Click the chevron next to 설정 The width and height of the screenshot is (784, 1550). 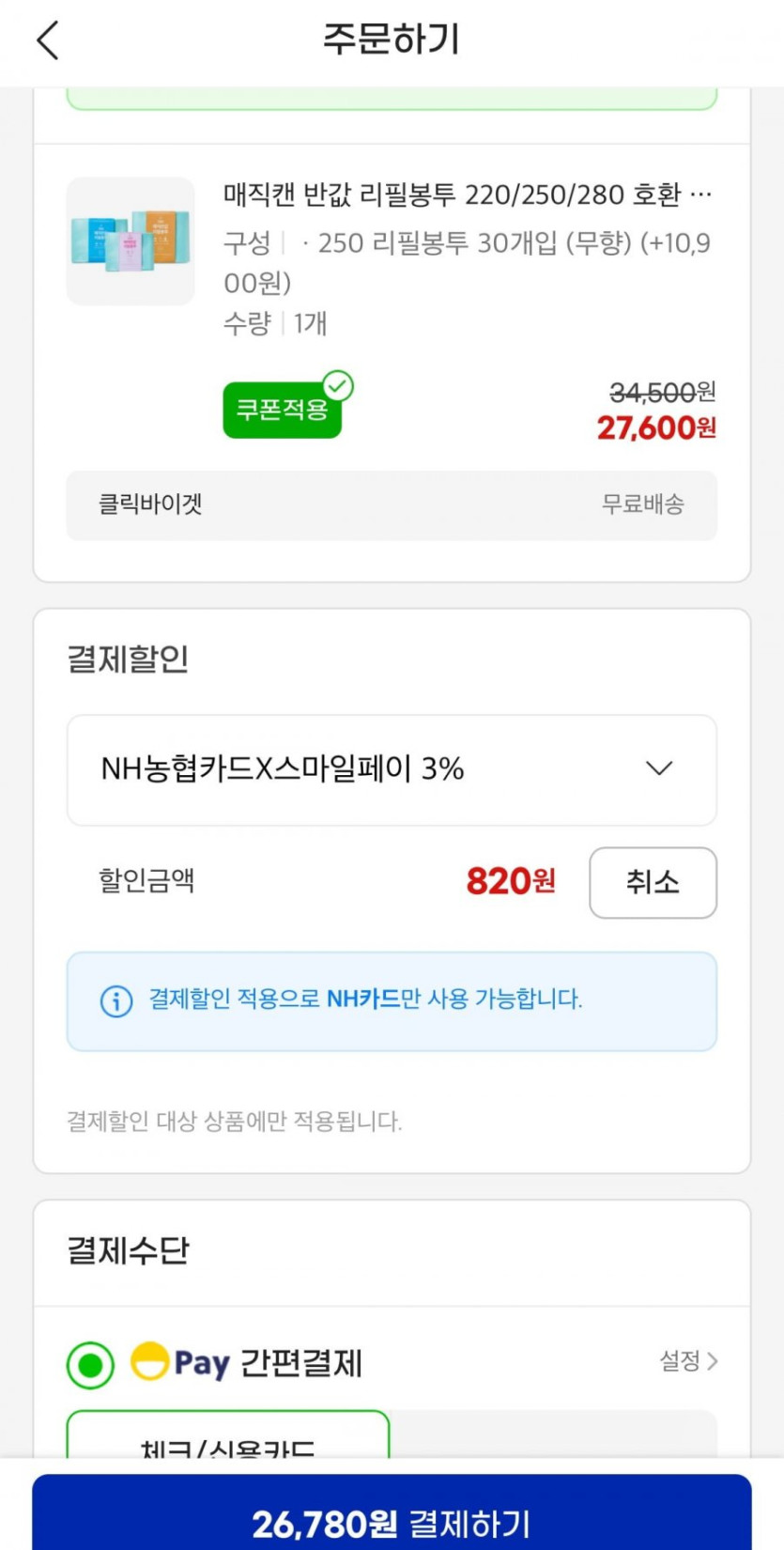click(713, 1360)
